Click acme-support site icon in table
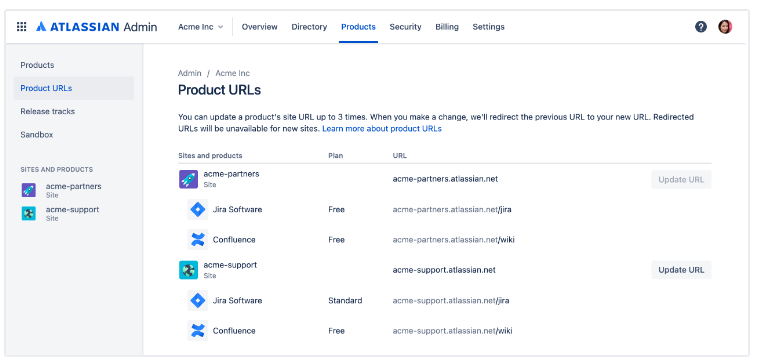757x364 pixels. pyautogui.click(x=188, y=270)
